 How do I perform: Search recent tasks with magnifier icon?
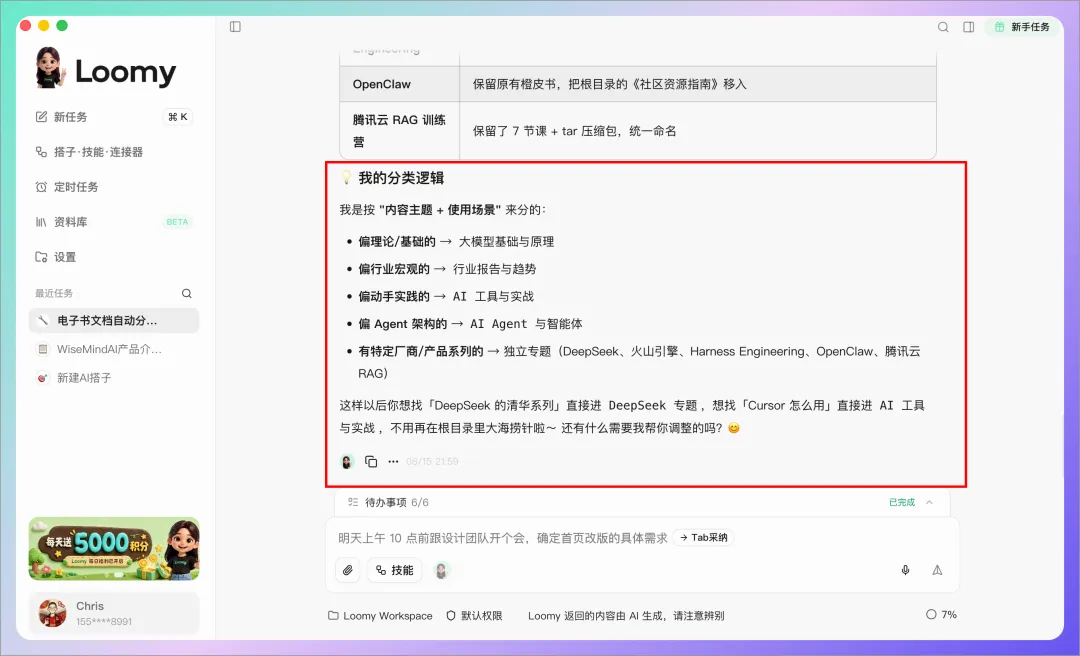point(187,294)
